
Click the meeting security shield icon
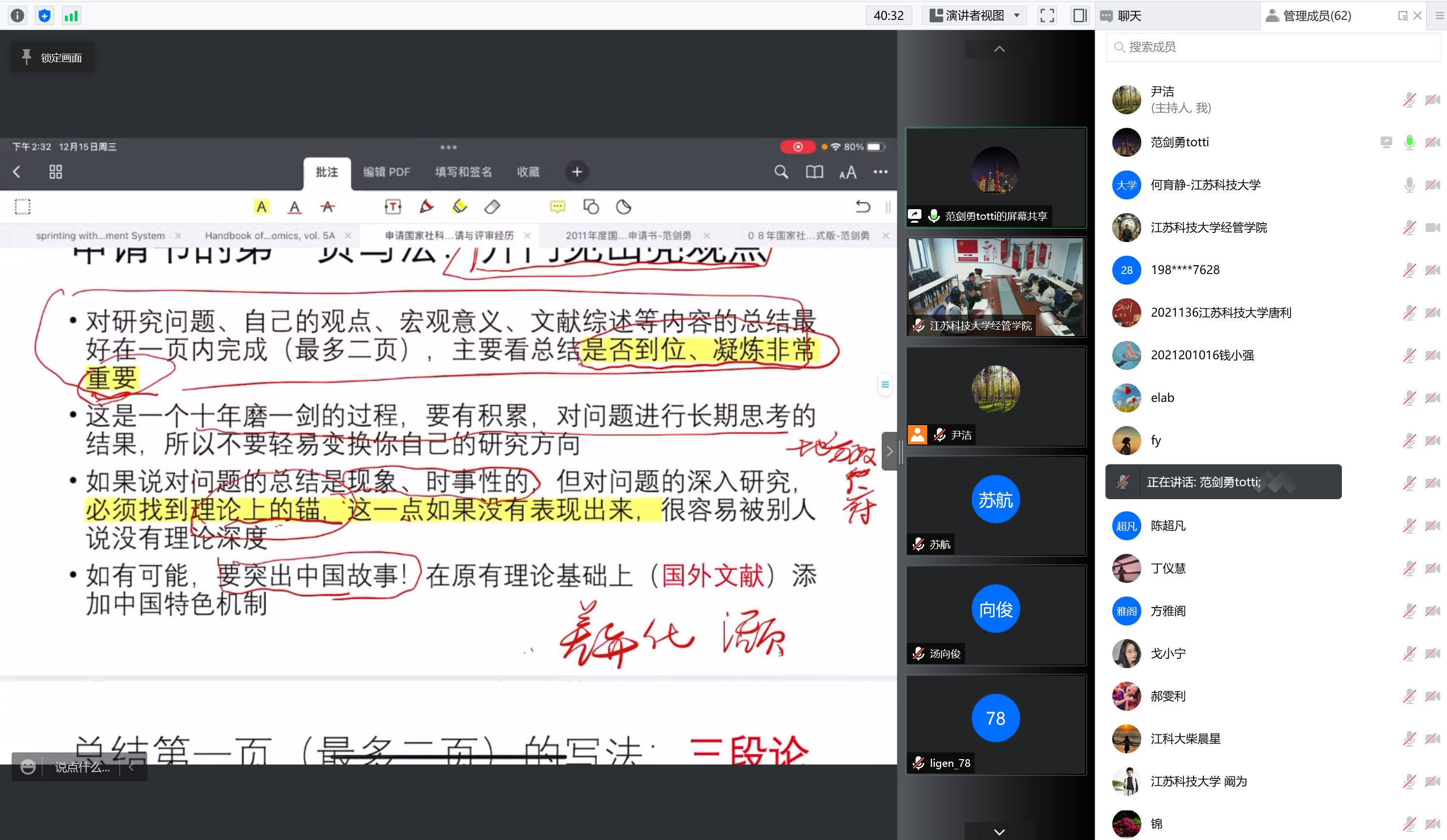(44, 15)
